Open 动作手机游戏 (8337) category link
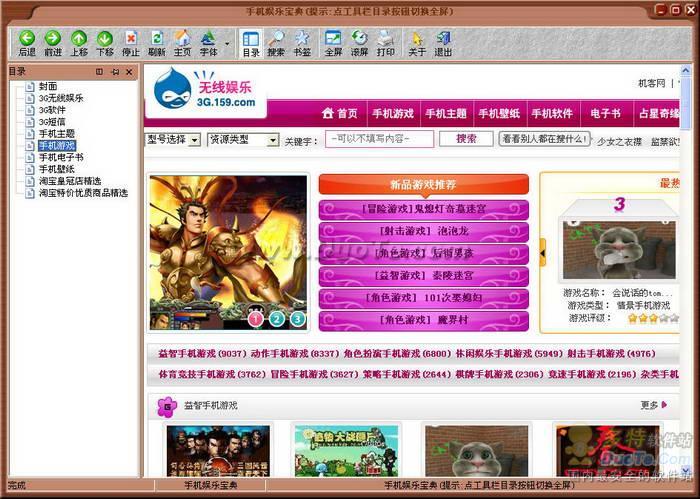Image resolution: width=700 pixels, height=499 pixels. pyautogui.click(x=295, y=354)
